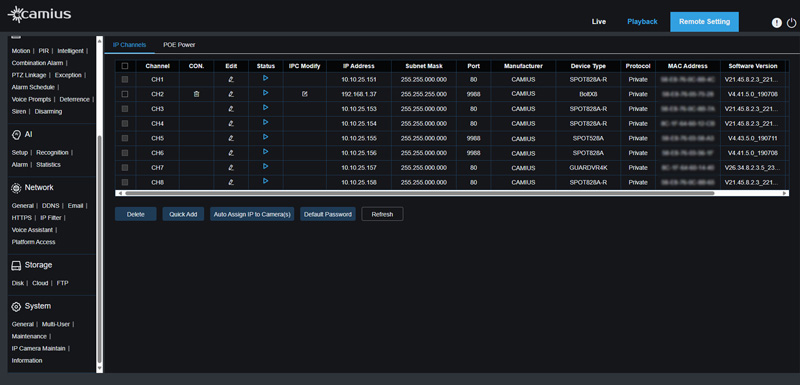Tick the checkbox for CH3 row
This screenshot has width=800, height=385.
pyautogui.click(x=125, y=109)
